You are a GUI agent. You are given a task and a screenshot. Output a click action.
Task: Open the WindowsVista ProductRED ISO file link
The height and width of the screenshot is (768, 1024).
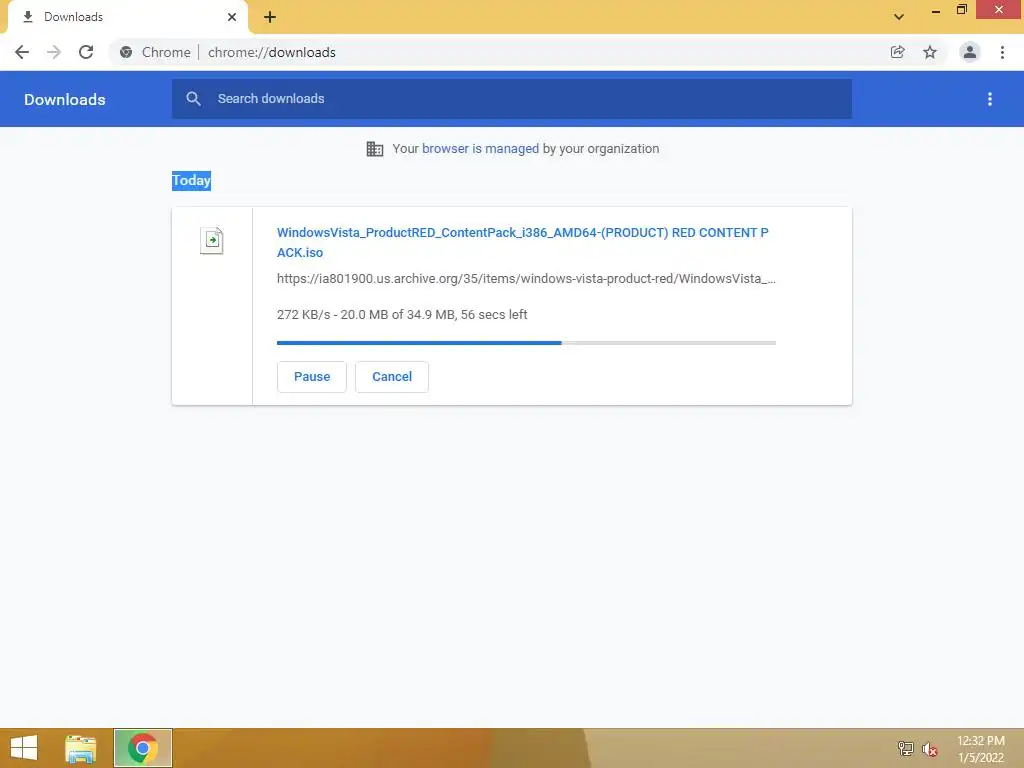pos(522,242)
